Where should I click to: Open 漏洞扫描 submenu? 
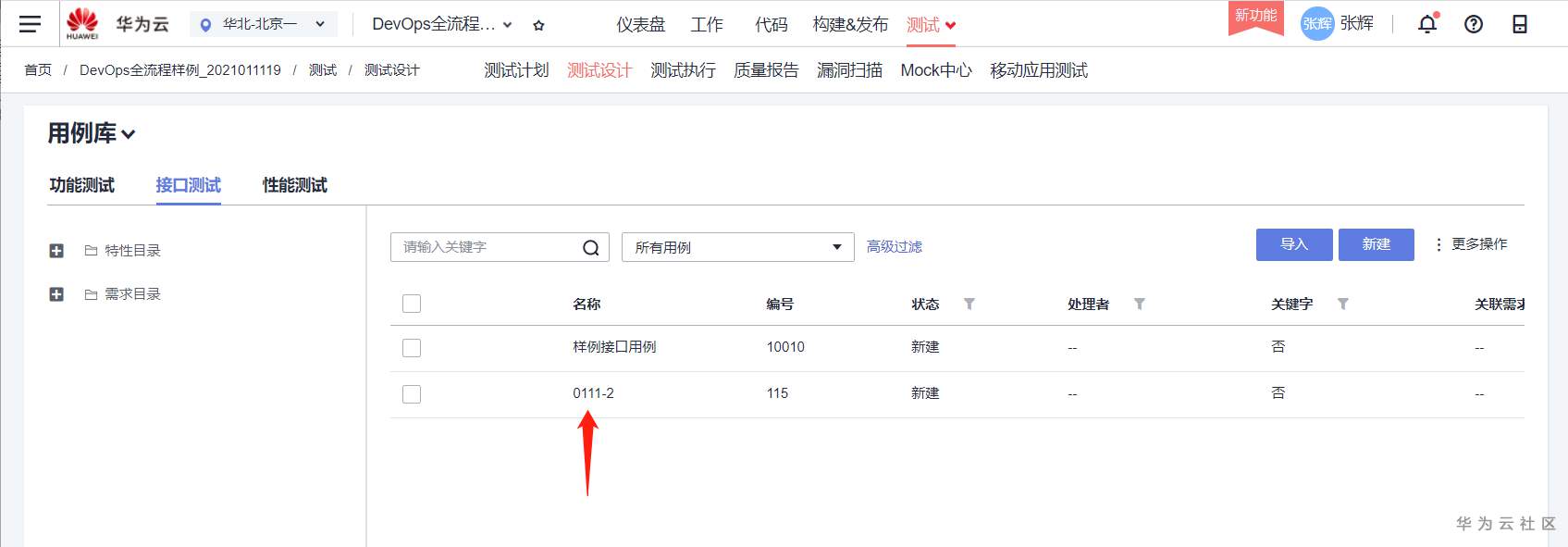tap(849, 70)
